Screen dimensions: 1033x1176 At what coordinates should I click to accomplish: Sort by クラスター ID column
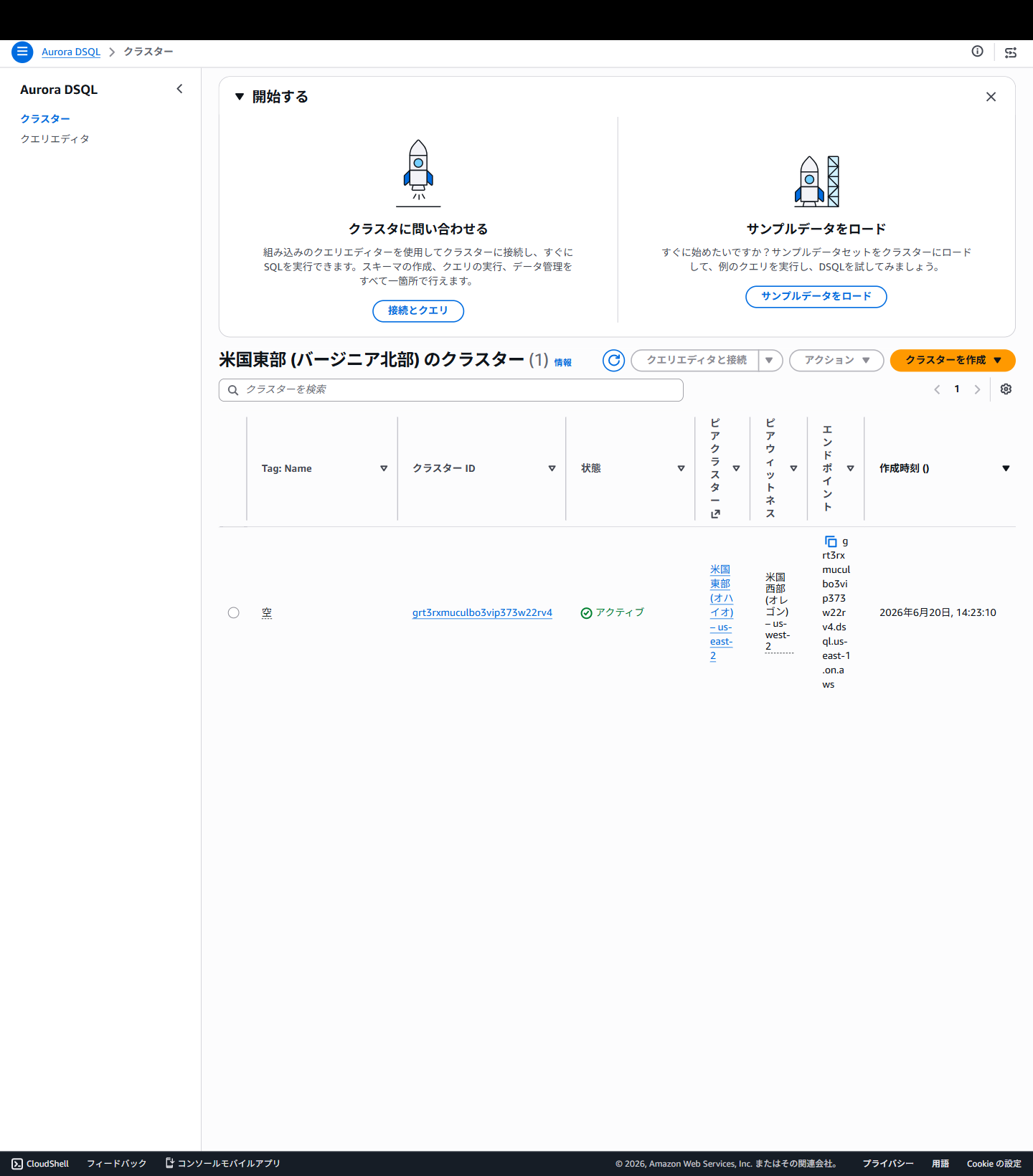552,468
